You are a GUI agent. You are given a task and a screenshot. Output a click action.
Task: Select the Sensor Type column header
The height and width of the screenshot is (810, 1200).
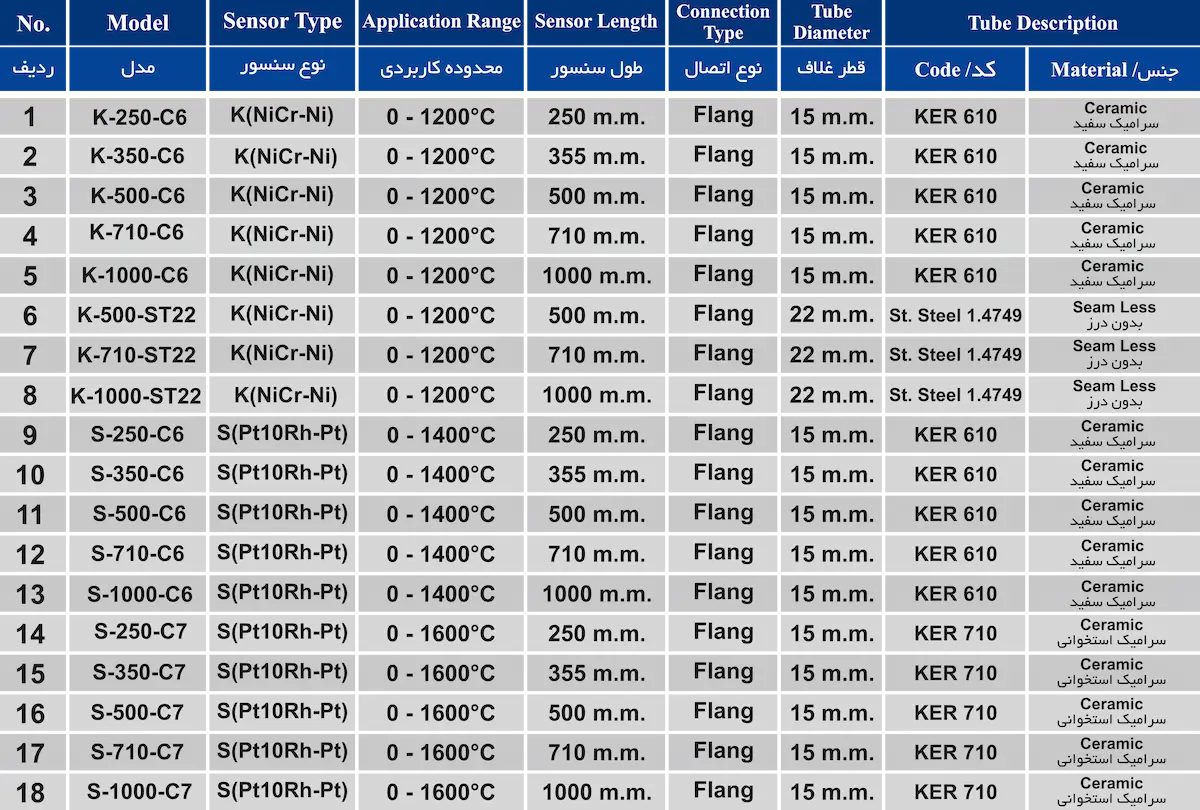click(x=282, y=22)
